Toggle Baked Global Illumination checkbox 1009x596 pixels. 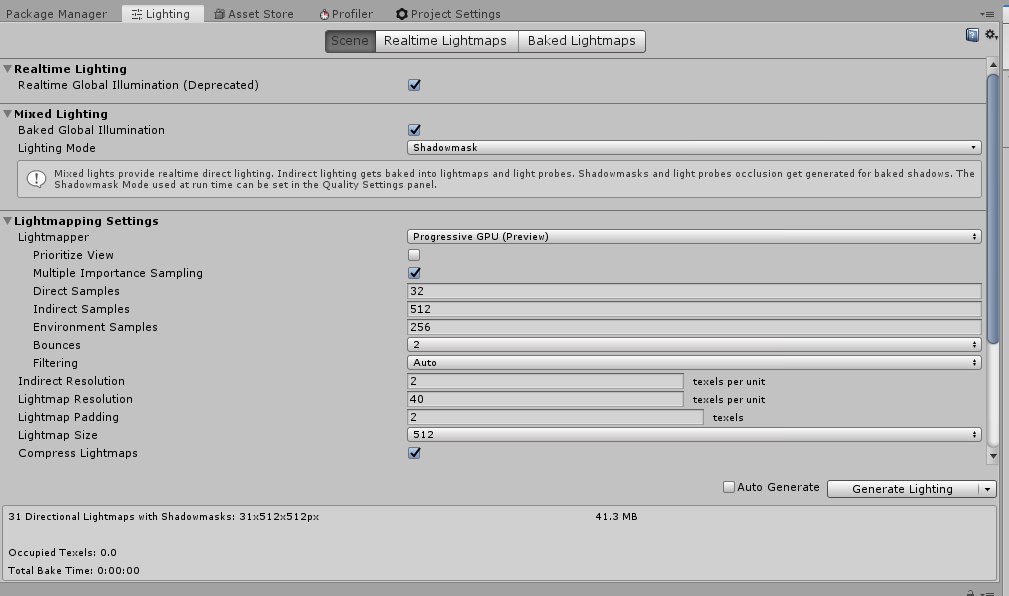click(x=414, y=130)
